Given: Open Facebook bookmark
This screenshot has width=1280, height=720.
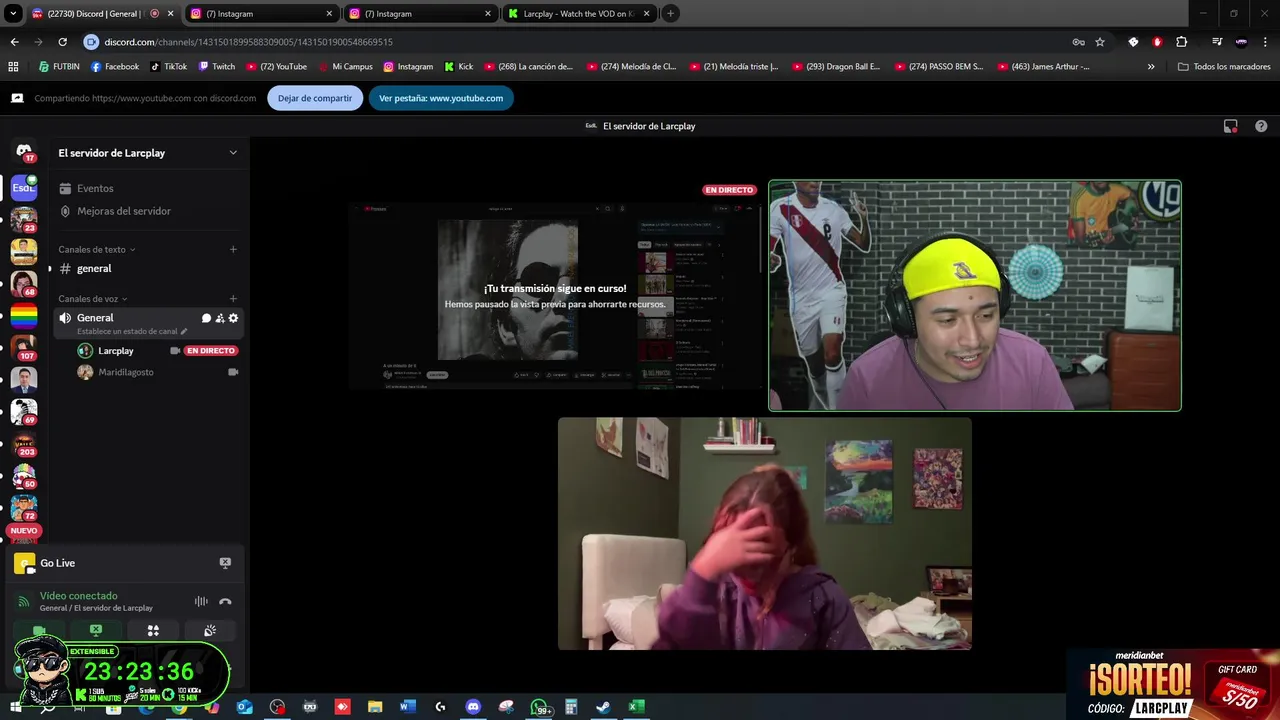Looking at the screenshot, I should coord(115,67).
